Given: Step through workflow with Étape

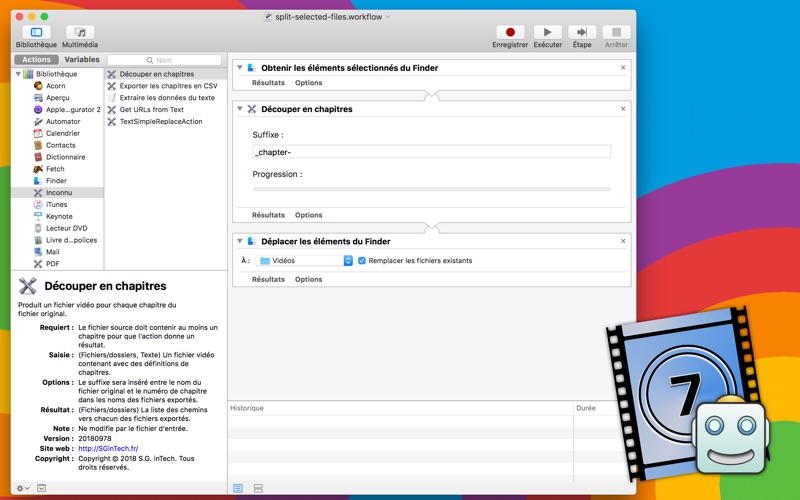Looking at the screenshot, I should point(582,32).
